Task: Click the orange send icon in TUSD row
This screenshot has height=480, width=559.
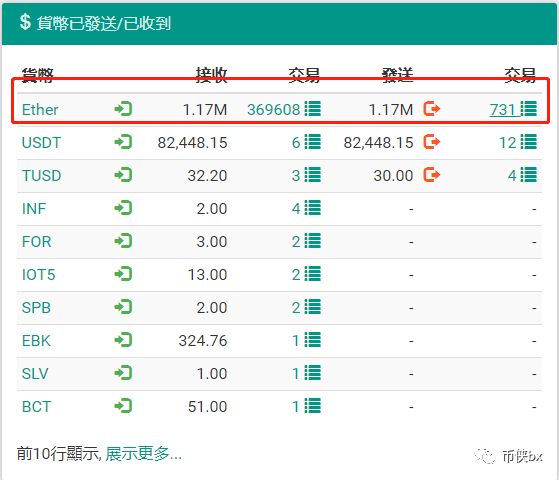Action: (x=432, y=175)
